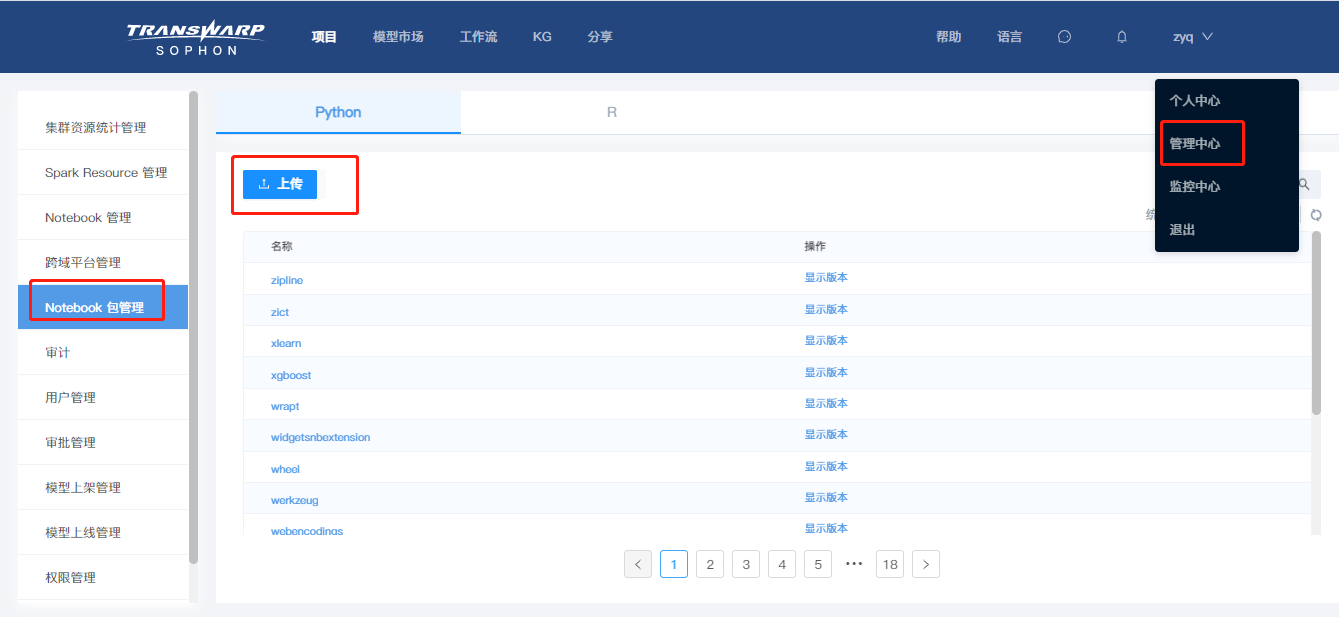Open 模型市场 in the top menu
This screenshot has height=617, width=1339.
click(398, 36)
